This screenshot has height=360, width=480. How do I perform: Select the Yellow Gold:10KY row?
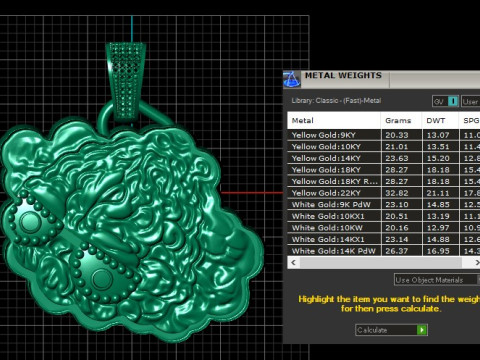coord(384,147)
